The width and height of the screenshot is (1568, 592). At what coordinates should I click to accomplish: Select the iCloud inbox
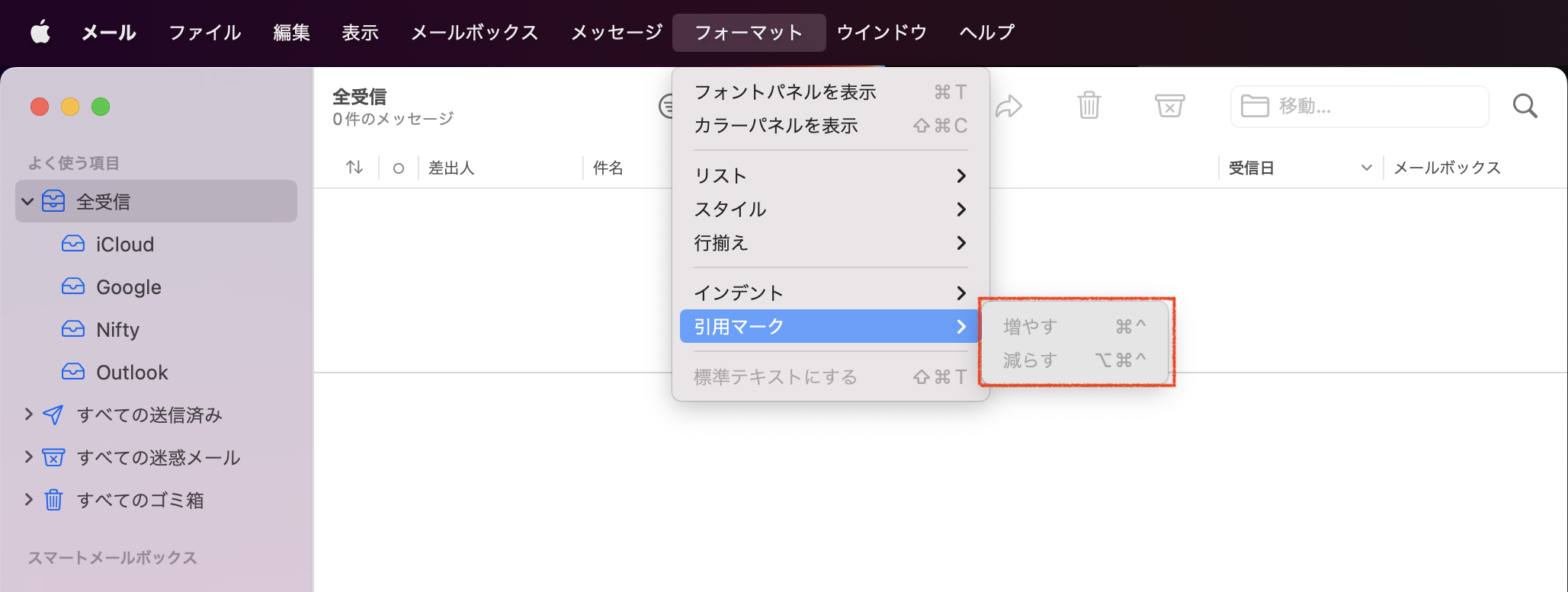coord(124,245)
